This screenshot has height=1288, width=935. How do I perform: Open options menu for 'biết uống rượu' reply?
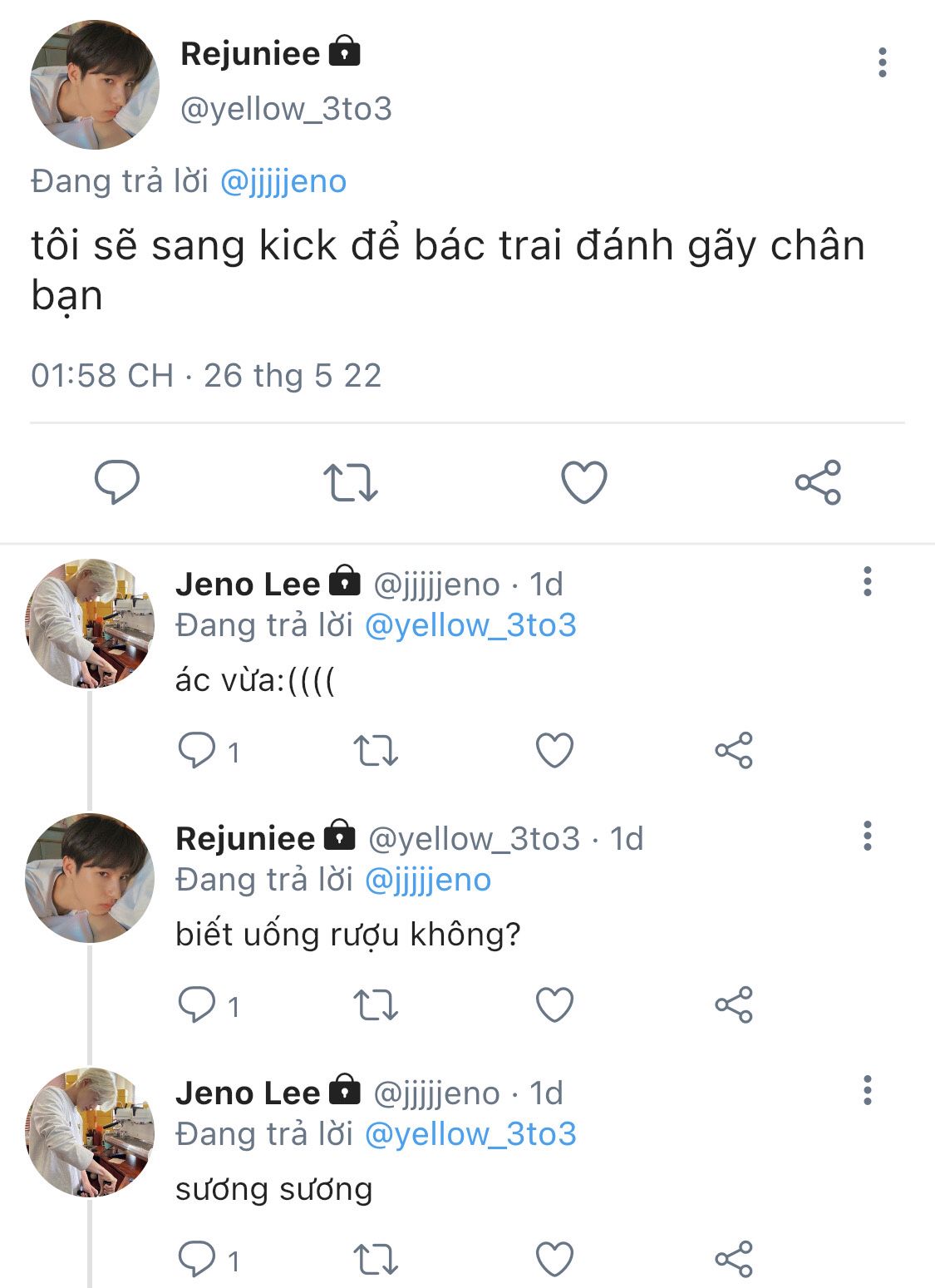point(867,836)
